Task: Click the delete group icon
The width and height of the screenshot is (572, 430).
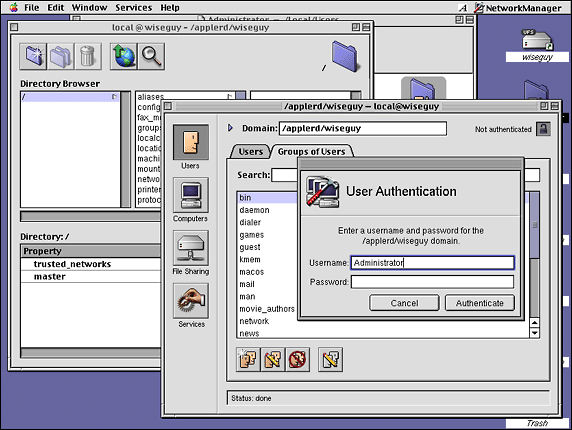Action: click(x=298, y=359)
